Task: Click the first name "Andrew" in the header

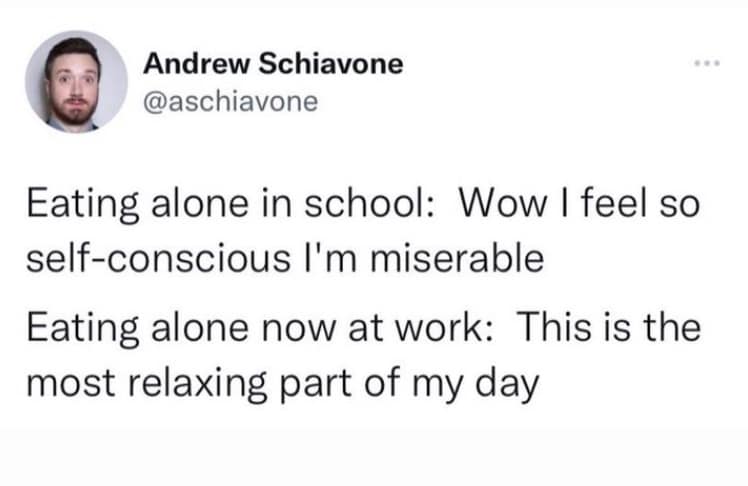Action: click(x=198, y=64)
